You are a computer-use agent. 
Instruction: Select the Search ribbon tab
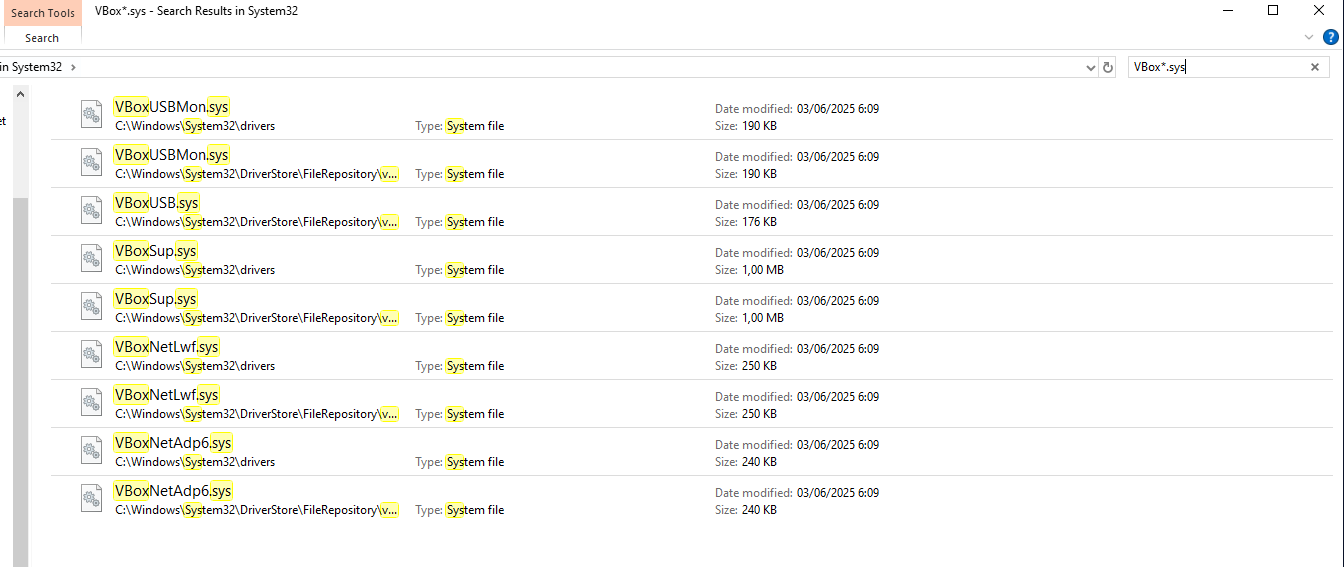pyautogui.click(x=42, y=38)
